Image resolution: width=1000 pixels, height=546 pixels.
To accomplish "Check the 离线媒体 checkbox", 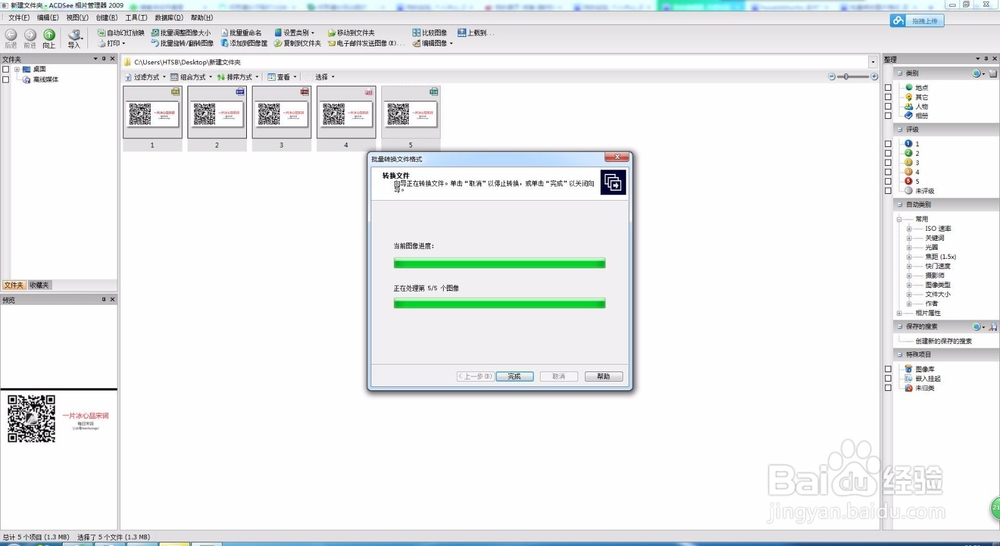I will coord(6,80).
